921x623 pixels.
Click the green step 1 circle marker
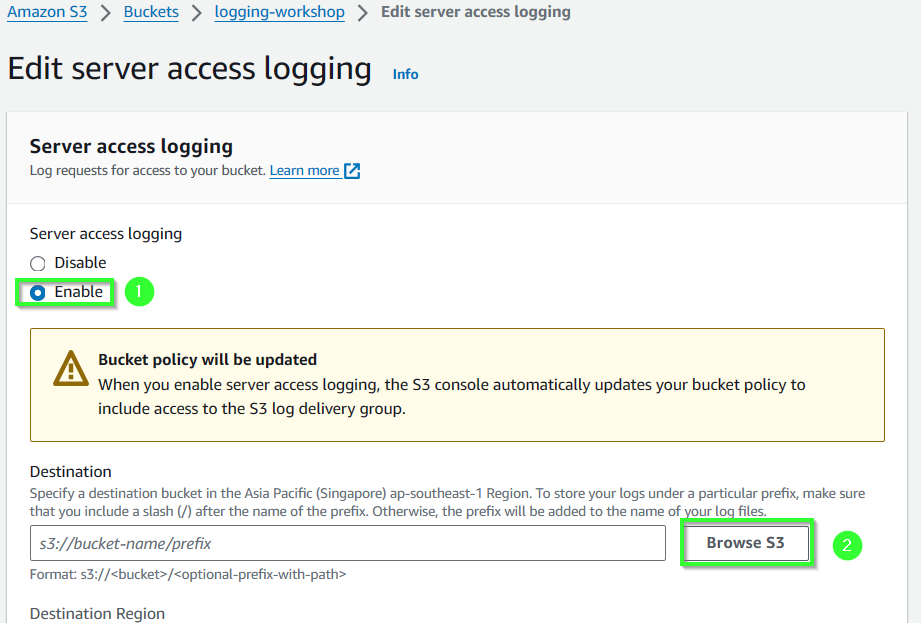pos(139,292)
